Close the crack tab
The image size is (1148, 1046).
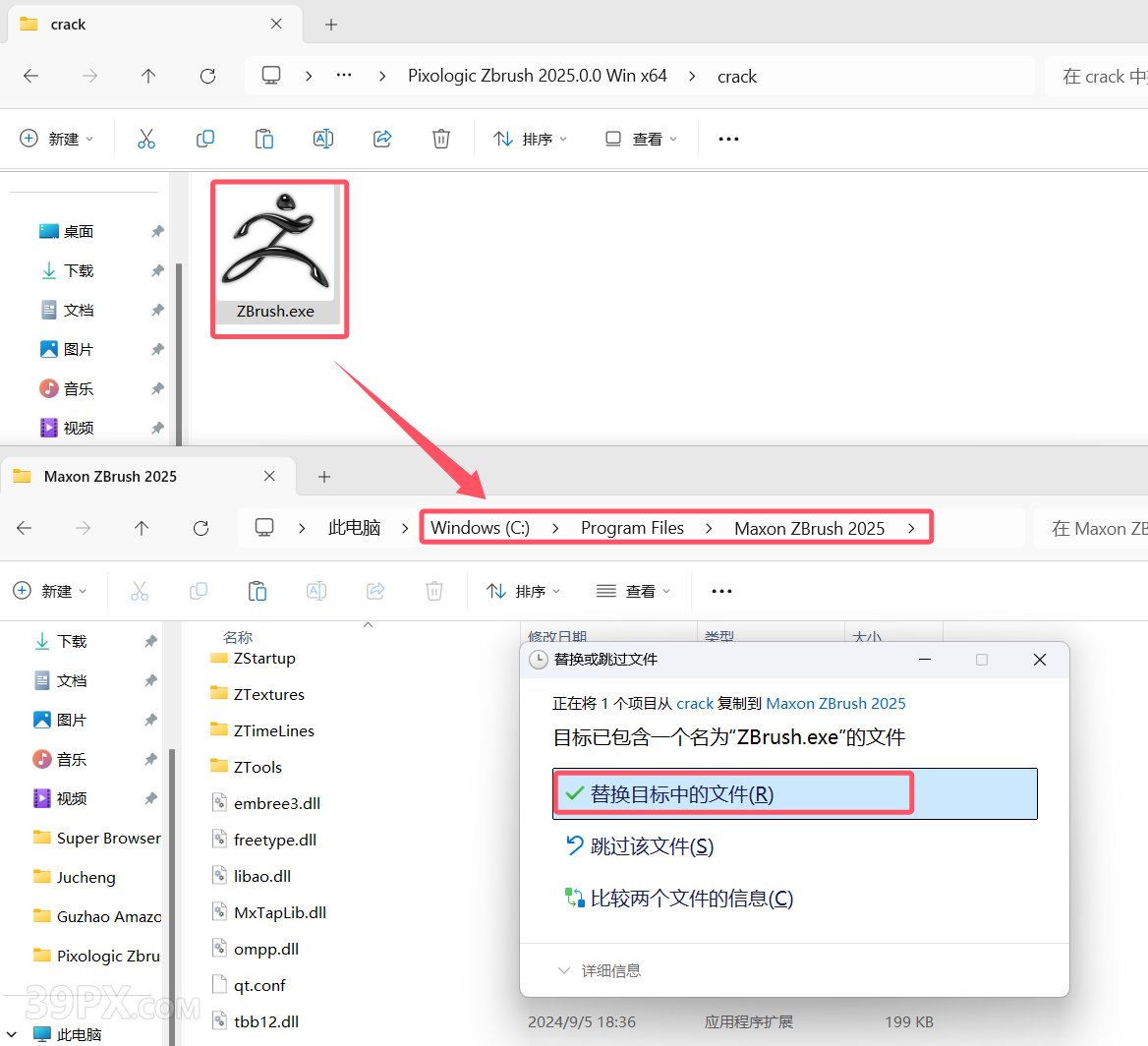click(x=276, y=25)
